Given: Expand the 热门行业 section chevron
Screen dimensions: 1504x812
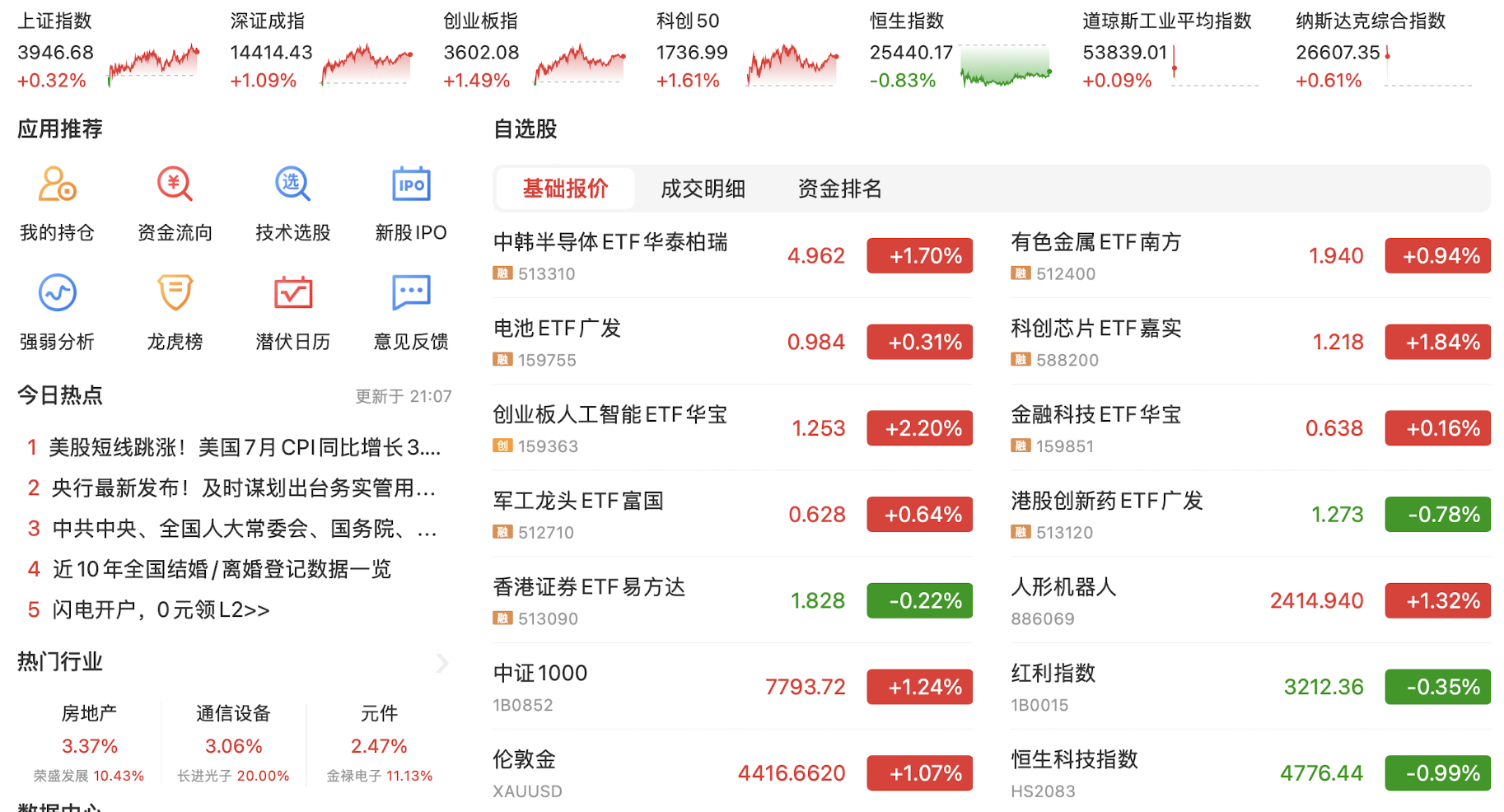Looking at the screenshot, I should [x=442, y=663].
